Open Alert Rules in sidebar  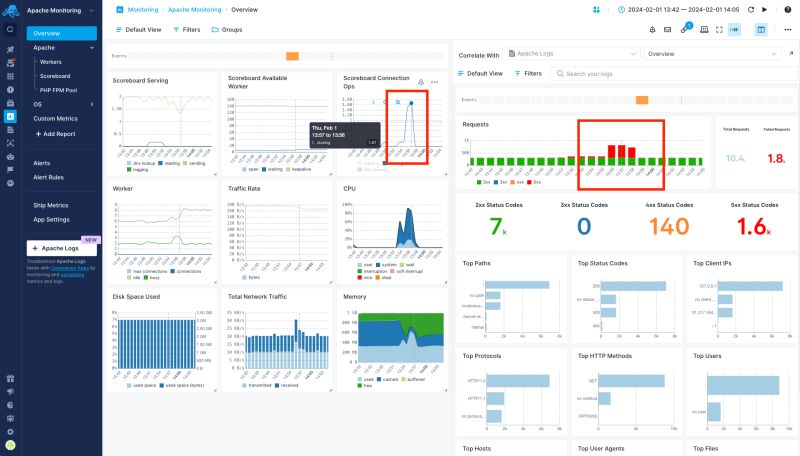(48, 178)
